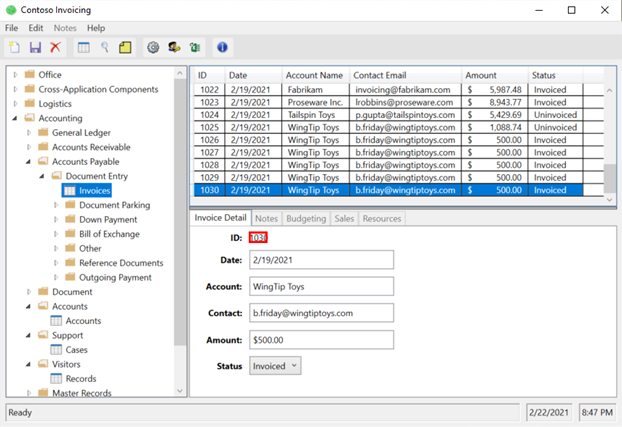Click the blue info icon
The image size is (622, 427).
coord(222,47)
